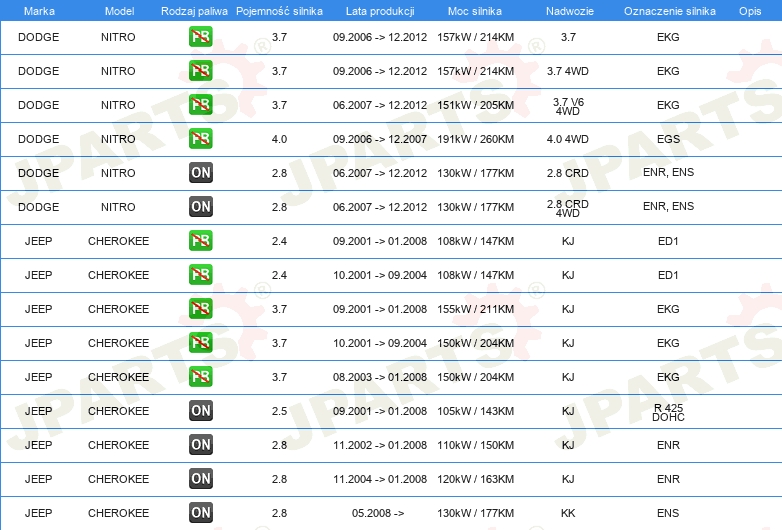
Task: Click the Oznaczenie silnika column header
Action: (x=669, y=11)
